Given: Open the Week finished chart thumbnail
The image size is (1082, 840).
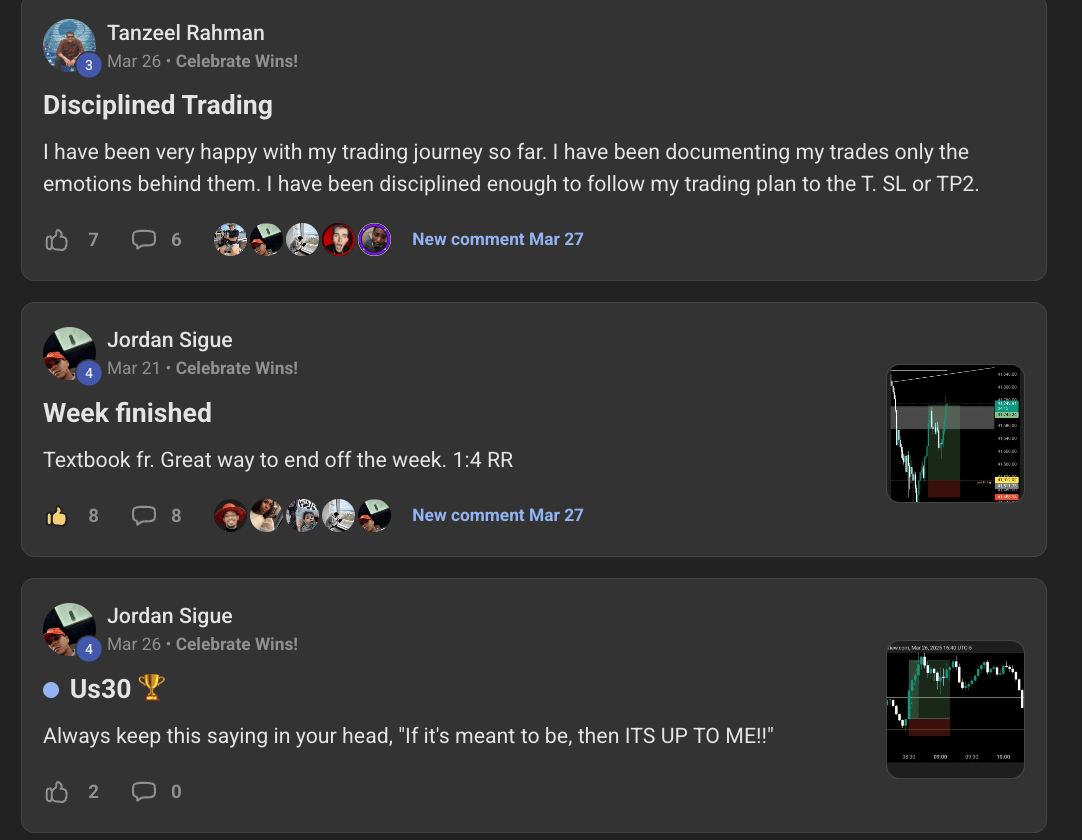Looking at the screenshot, I should 955,433.
